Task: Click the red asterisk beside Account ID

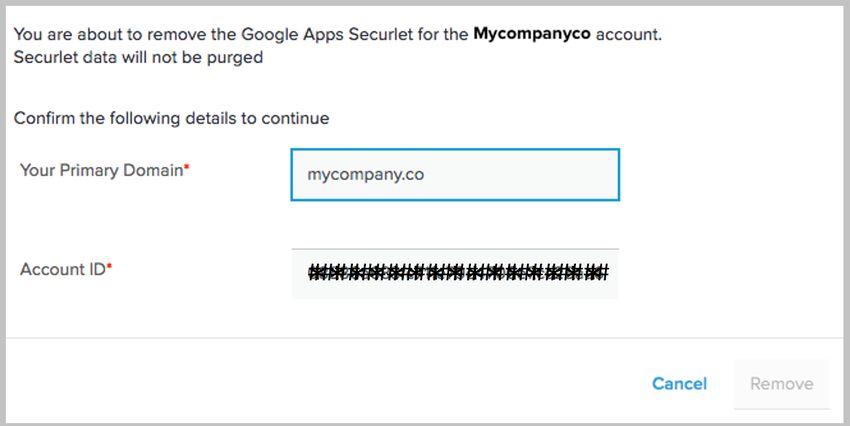Action: (109, 266)
